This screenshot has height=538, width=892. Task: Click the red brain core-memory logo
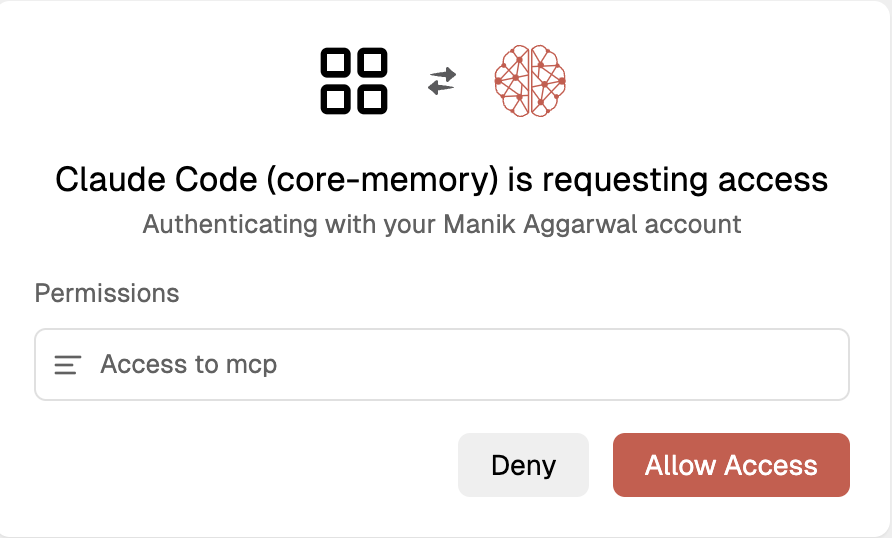pos(530,81)
